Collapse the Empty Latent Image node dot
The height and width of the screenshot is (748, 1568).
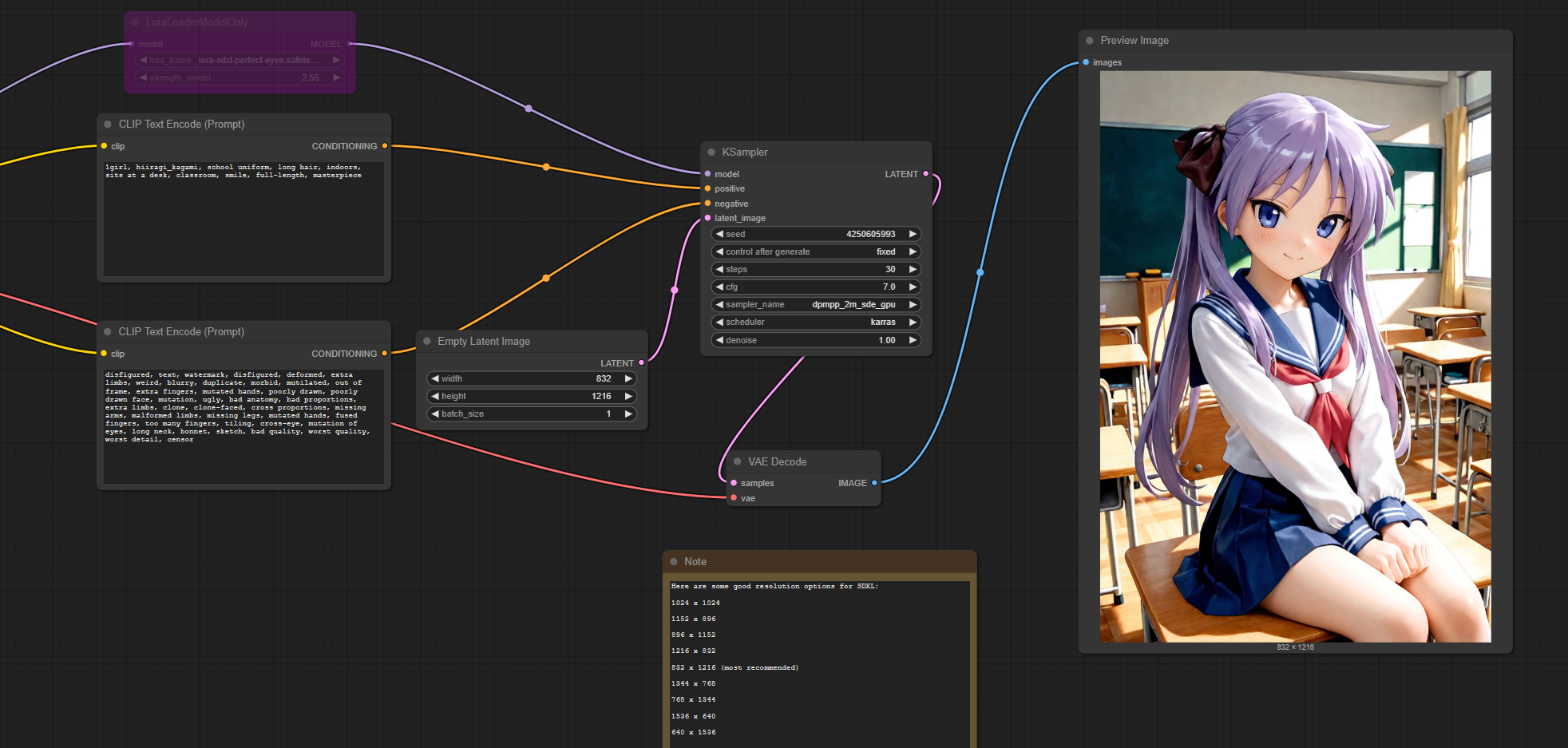coord(427,341)
